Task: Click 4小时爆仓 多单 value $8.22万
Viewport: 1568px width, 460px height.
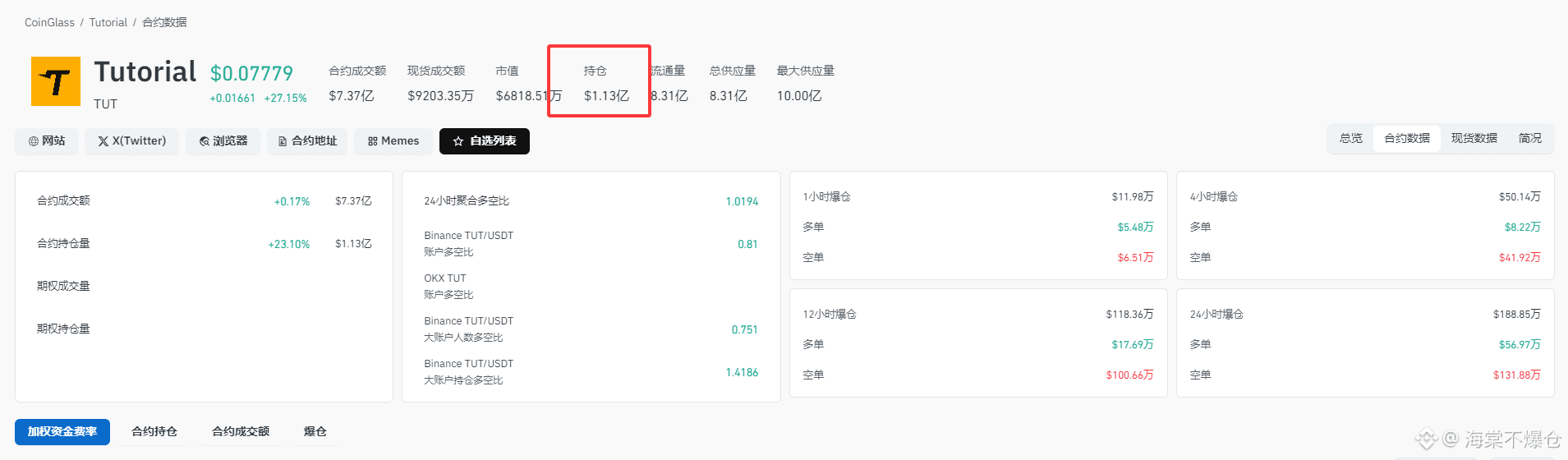Action: [x=1522, y=227]
